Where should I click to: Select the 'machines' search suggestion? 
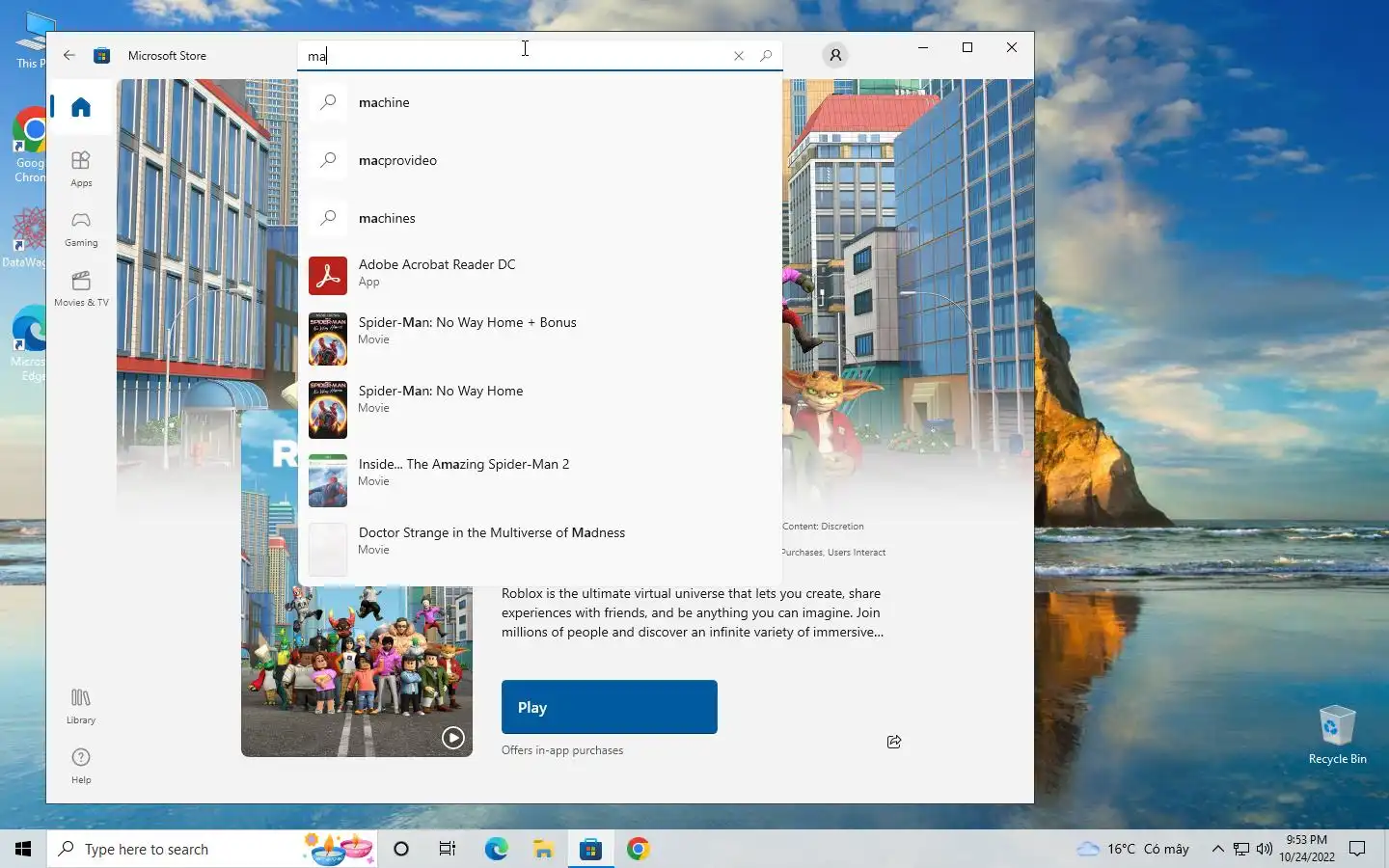pos(540,218)
